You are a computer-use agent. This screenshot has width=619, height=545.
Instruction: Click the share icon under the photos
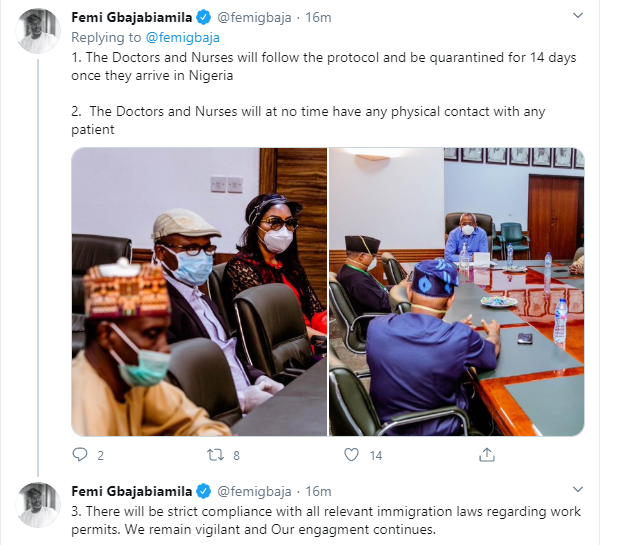click(487, 455)
